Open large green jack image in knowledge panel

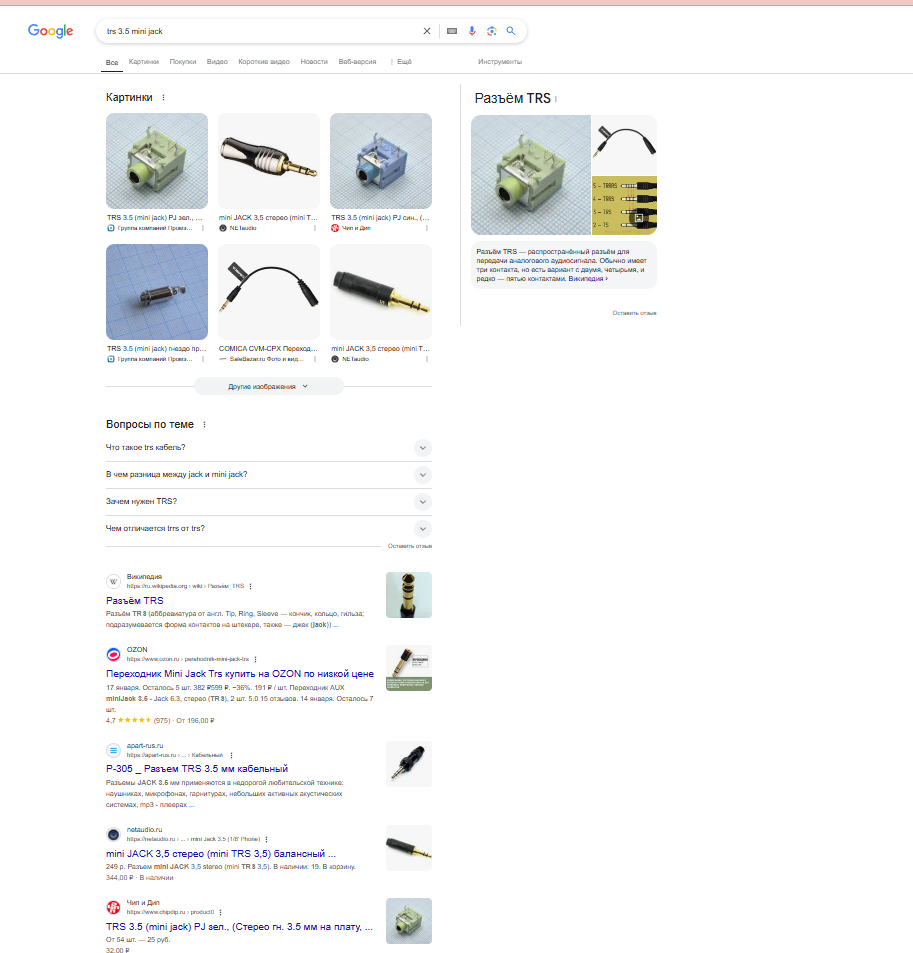click(x=531, y=175)
